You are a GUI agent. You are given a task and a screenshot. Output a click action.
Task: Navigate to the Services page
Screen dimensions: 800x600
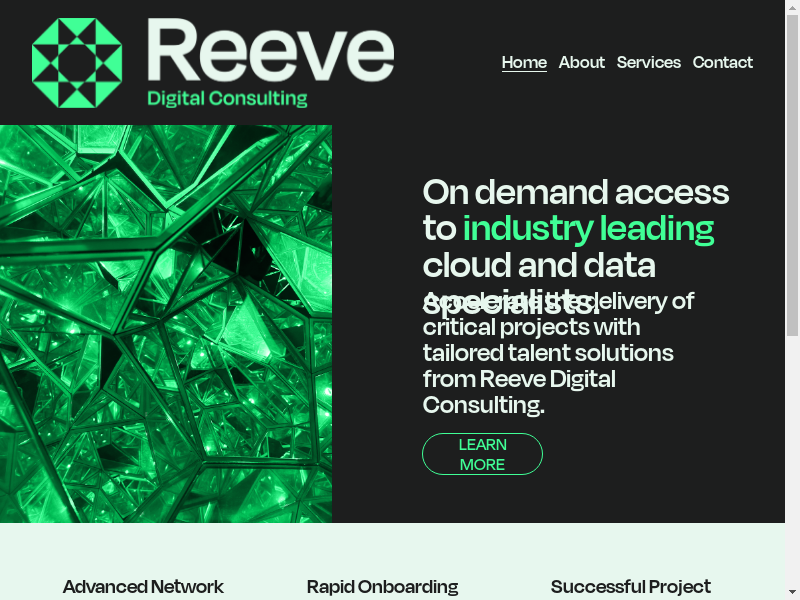tap(648, 62)
